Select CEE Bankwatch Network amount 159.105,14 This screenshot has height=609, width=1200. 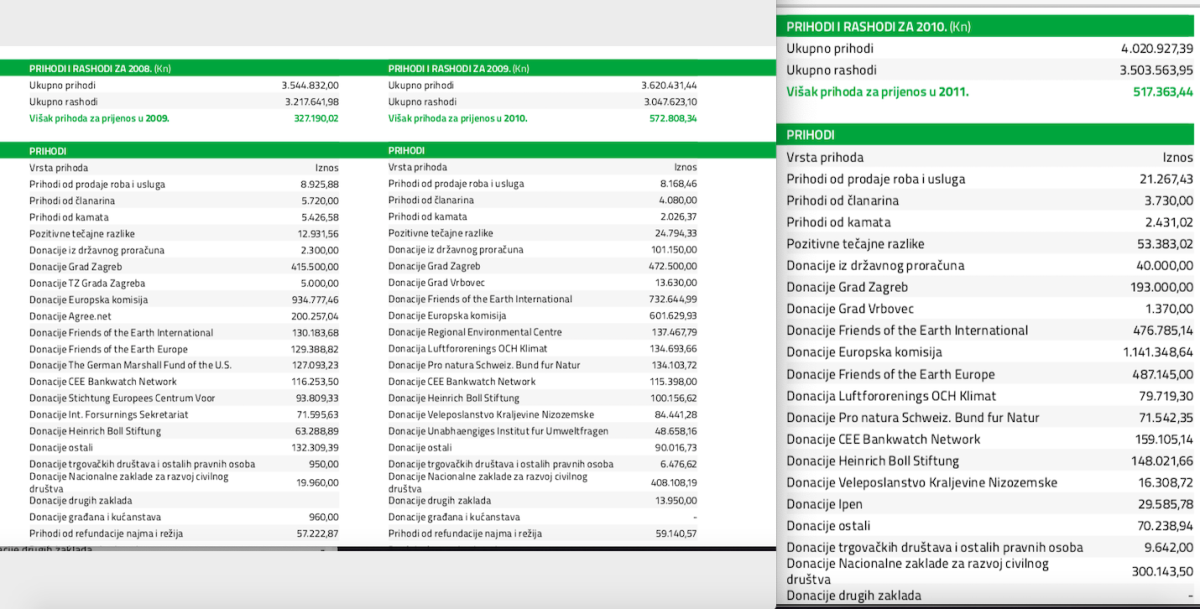pos(1163,440)
